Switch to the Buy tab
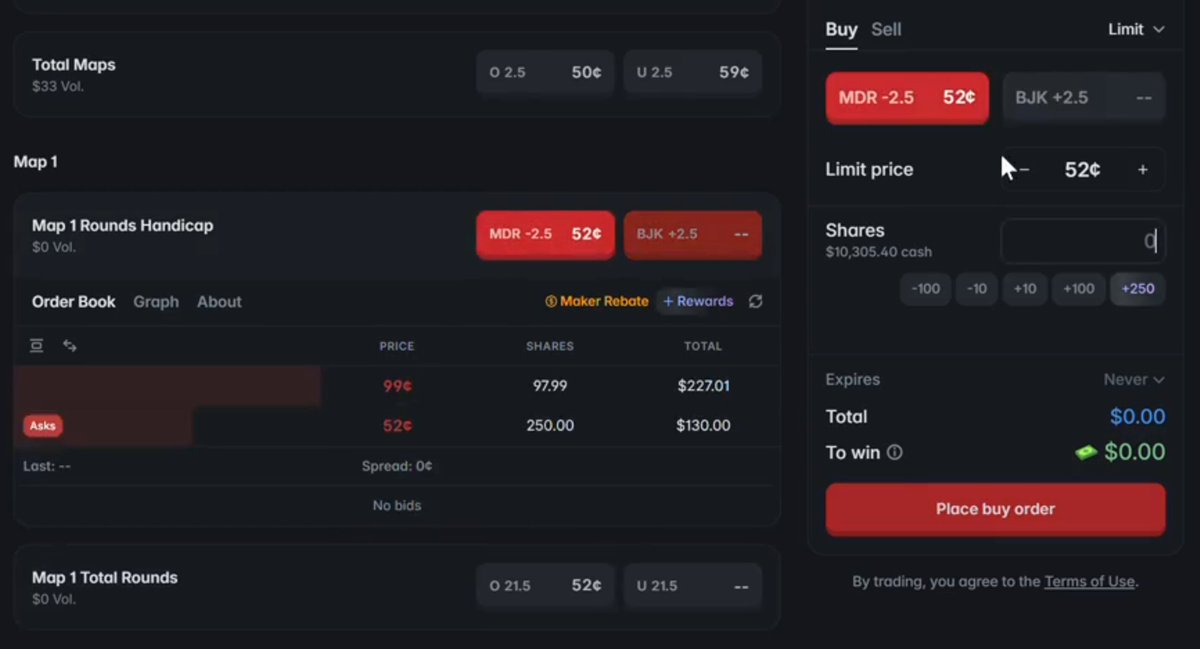 coord(841,29)
